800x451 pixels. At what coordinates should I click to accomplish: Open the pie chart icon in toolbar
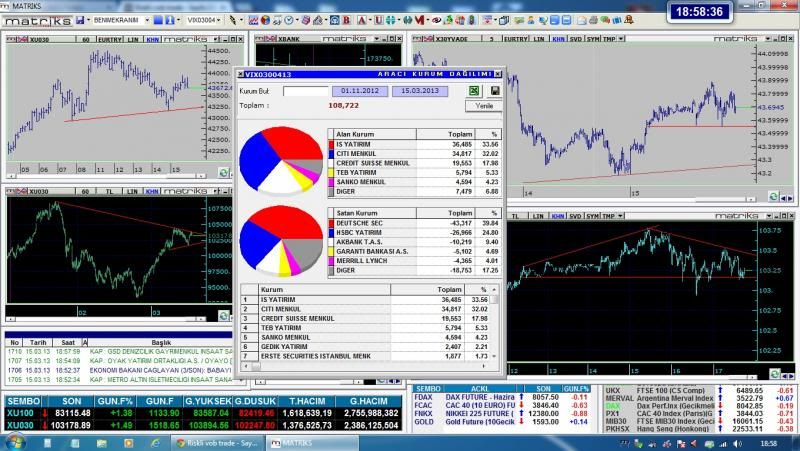point(265,20)
